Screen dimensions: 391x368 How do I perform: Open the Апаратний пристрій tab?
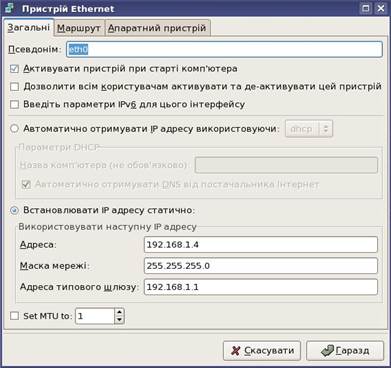[157, 28]
